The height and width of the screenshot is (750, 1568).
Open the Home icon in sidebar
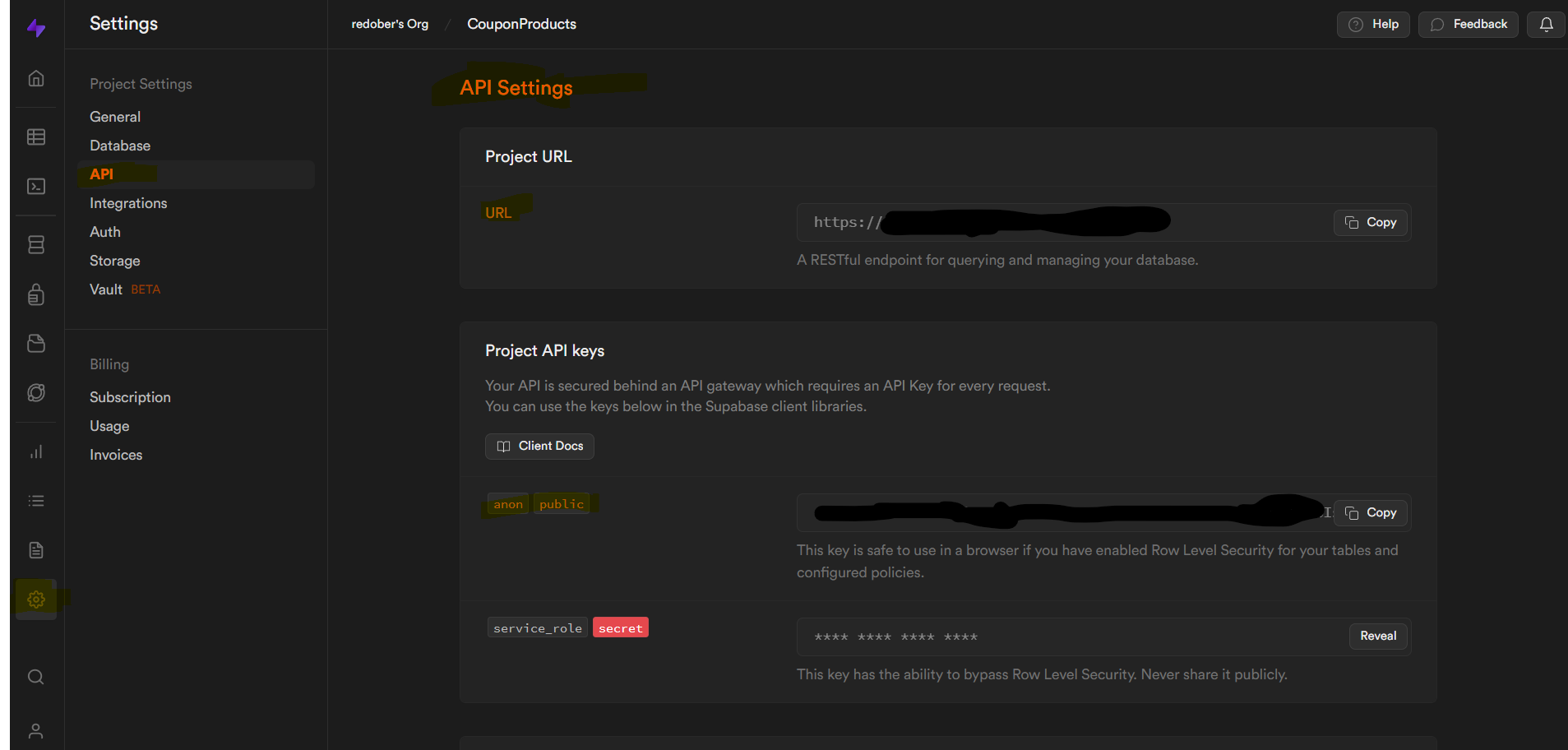36,79
